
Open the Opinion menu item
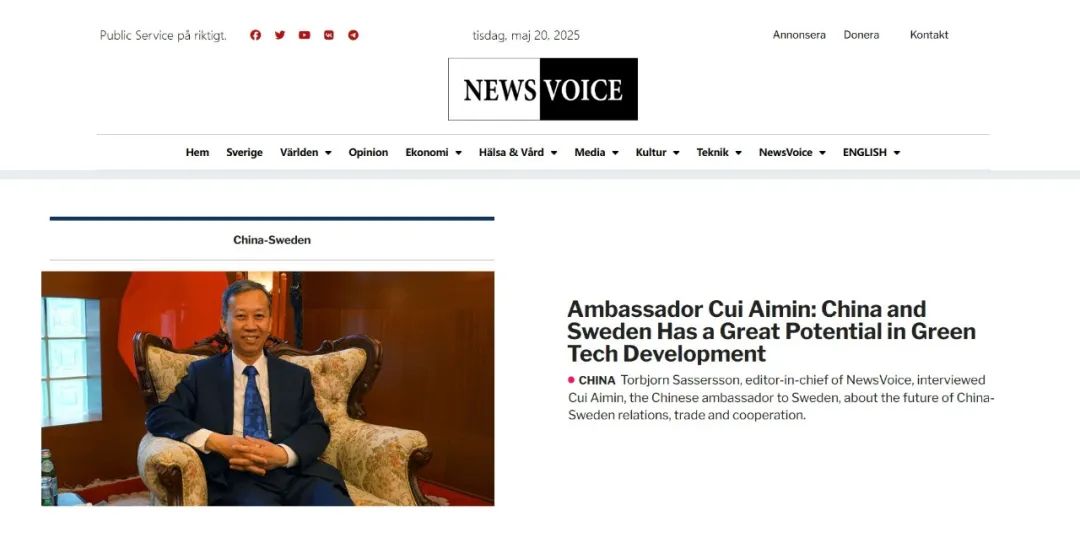(x=368, y=152)
